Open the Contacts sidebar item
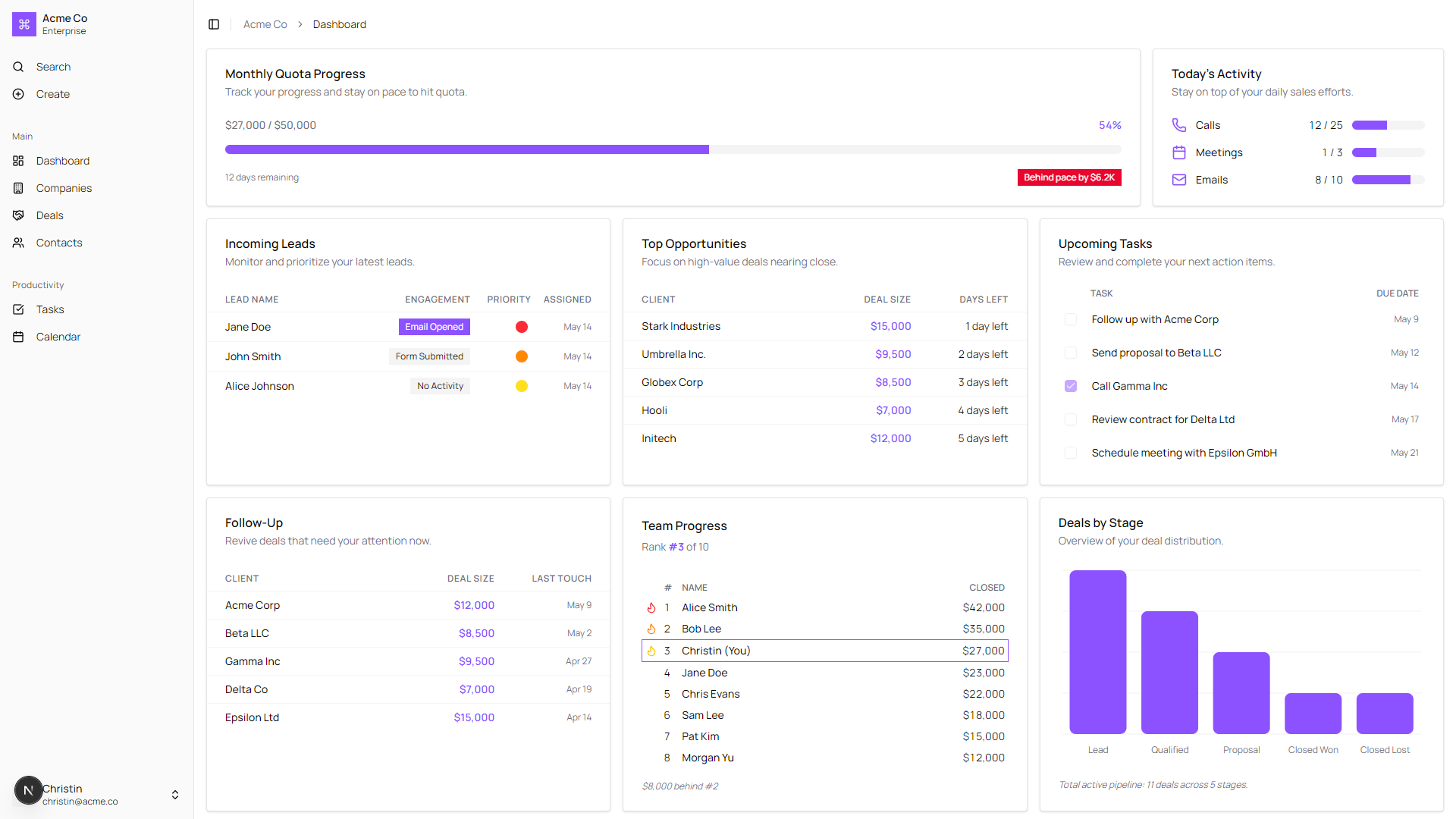 tap(97, 243)
